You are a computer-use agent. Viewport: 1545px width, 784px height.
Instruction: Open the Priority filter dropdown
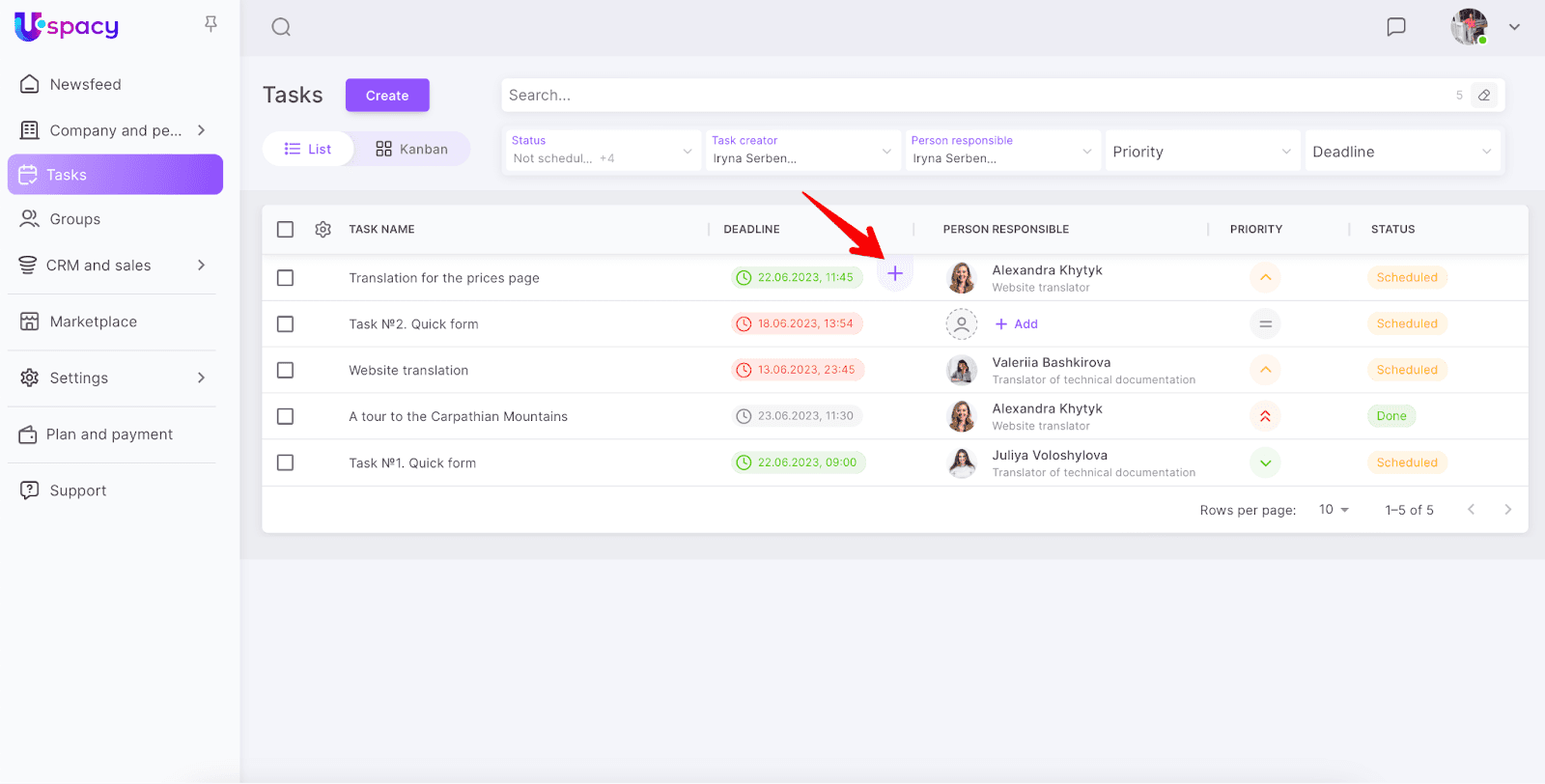click(x=1200, y=152)
